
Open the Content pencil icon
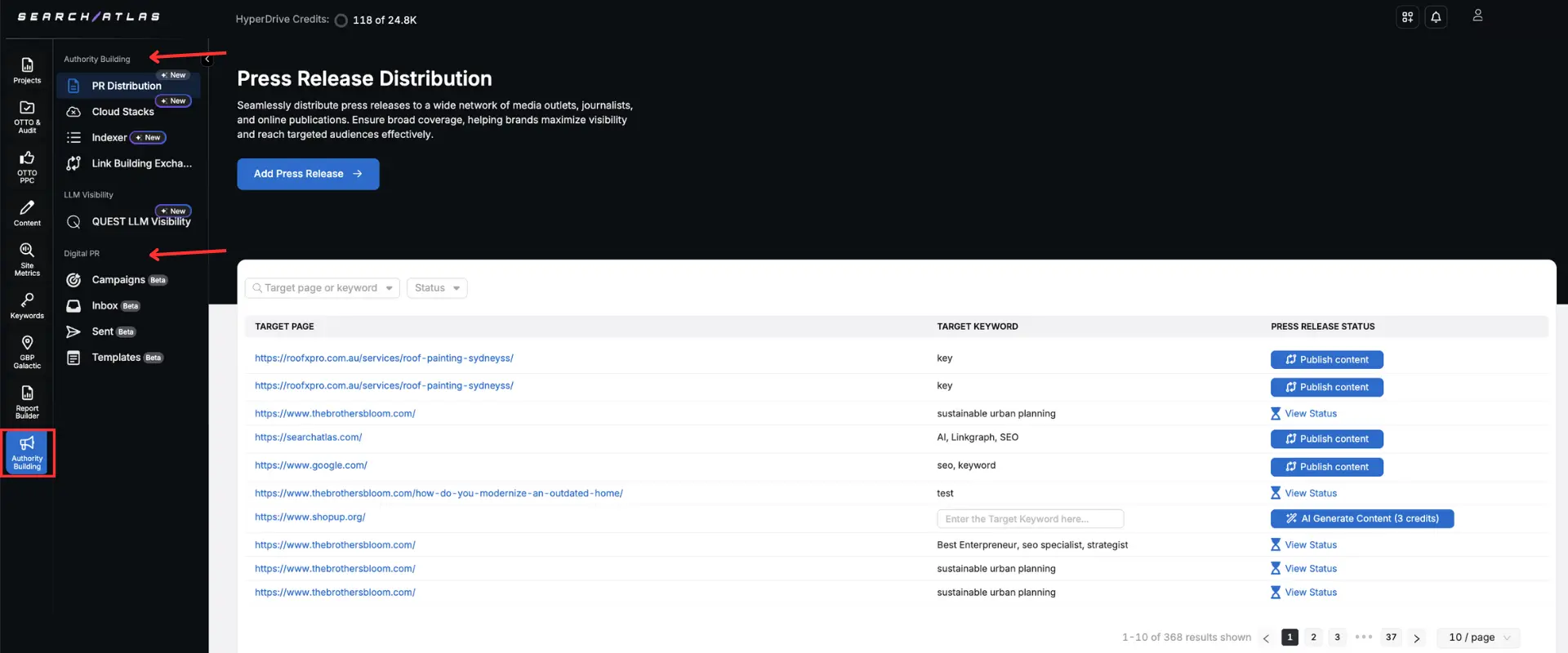point(27,212)
